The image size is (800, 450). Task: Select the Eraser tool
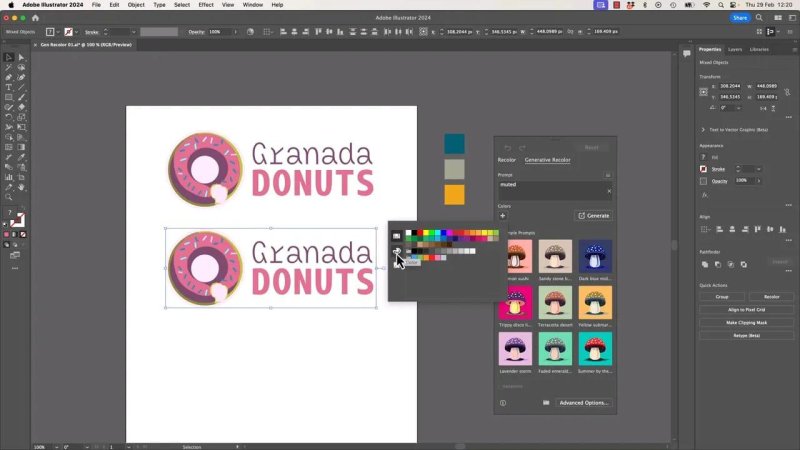coord(21,107)
